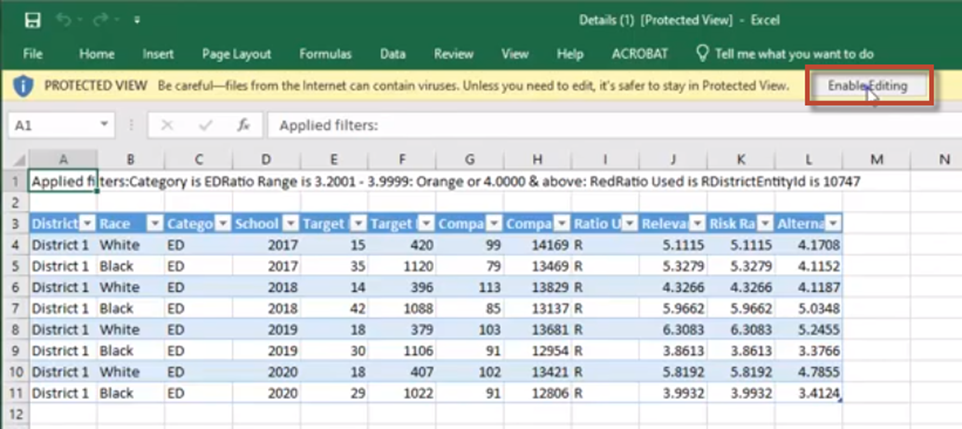962x429 pixels.
Task: Open the Relevant column filter dropdown
Action: coord(698,223)
